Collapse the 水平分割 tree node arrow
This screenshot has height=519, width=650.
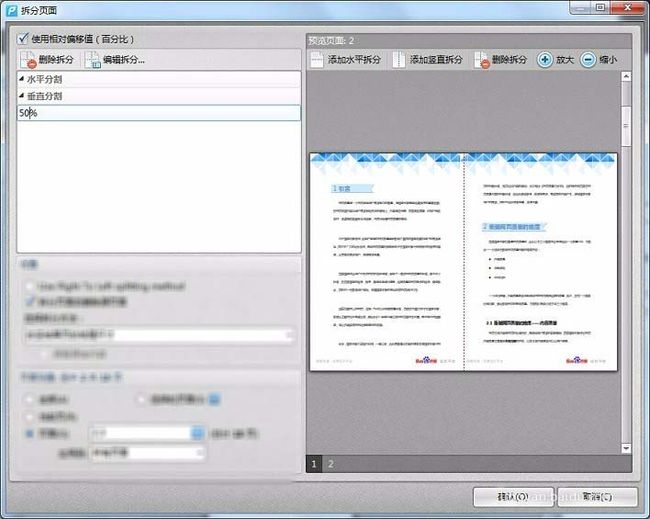(x=22, y=78)
